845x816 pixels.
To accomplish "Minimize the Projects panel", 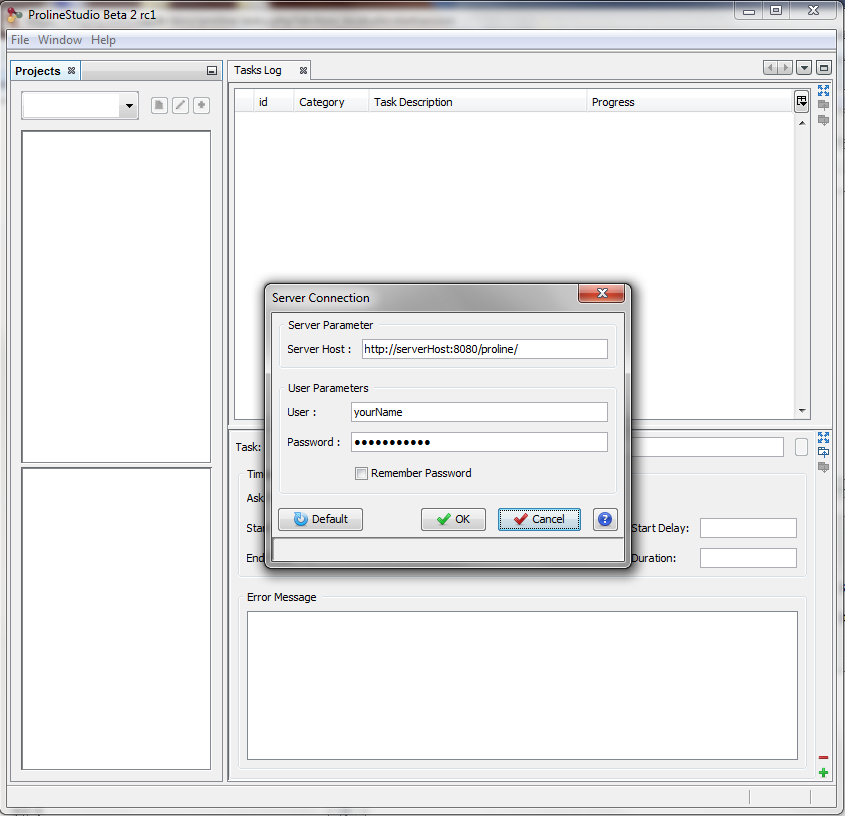I will point(211,71).
